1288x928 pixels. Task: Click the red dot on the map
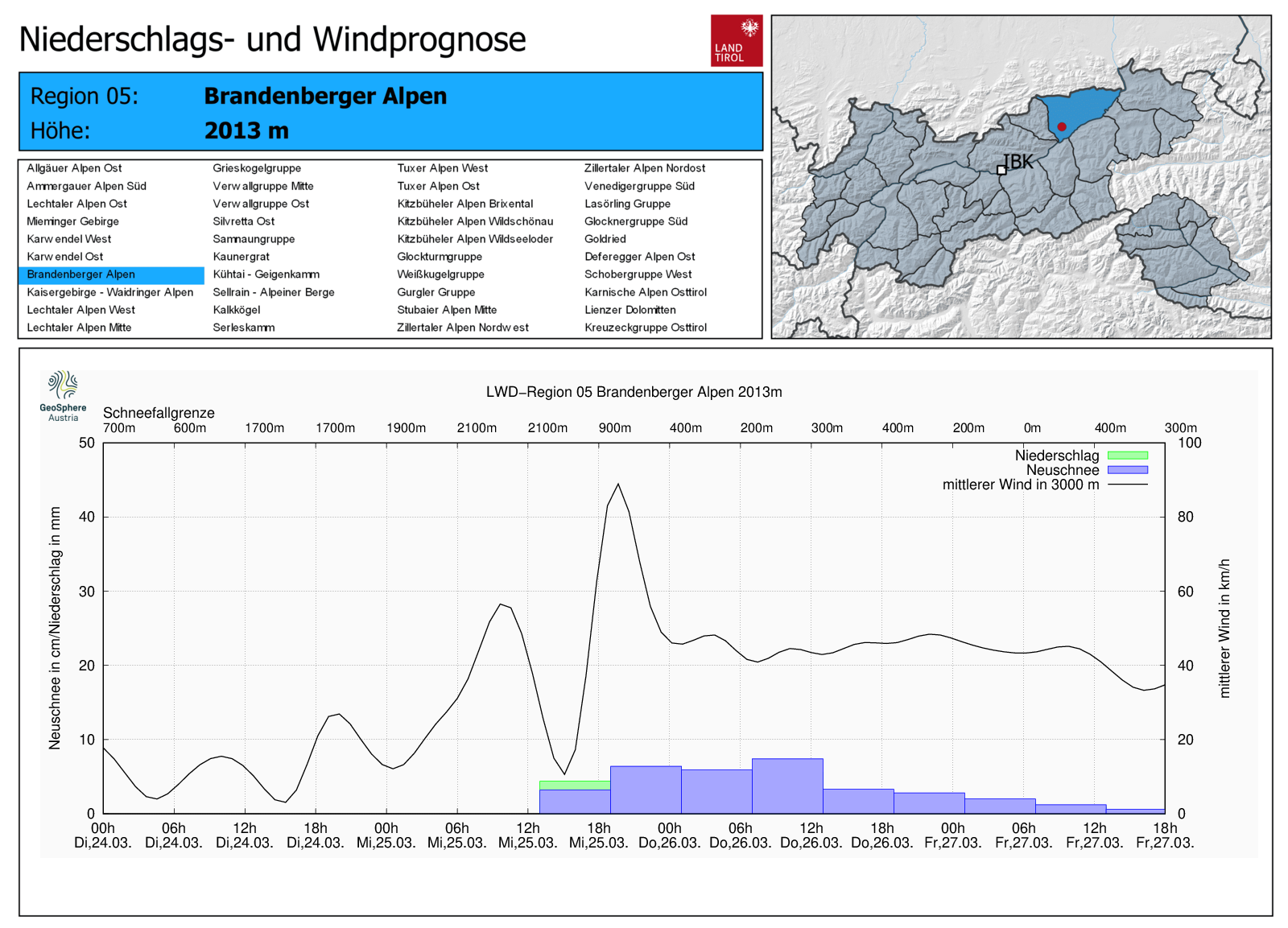1062,126
